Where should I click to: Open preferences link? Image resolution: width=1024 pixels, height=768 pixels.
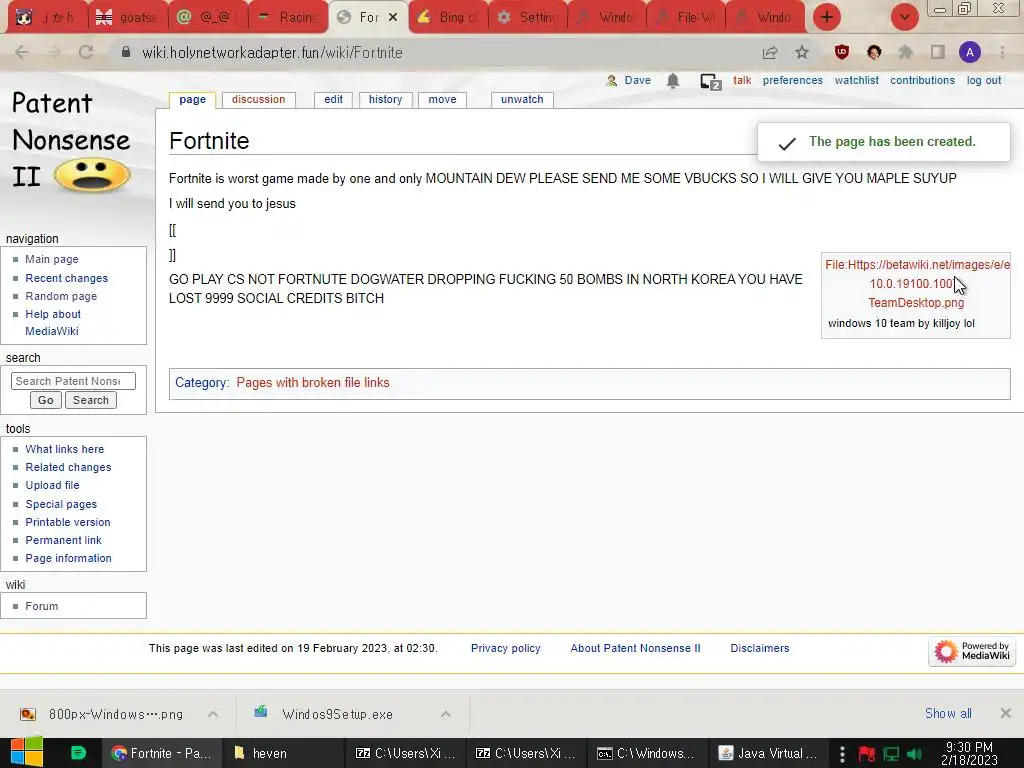pyautogui.click(x=793, y=80)
